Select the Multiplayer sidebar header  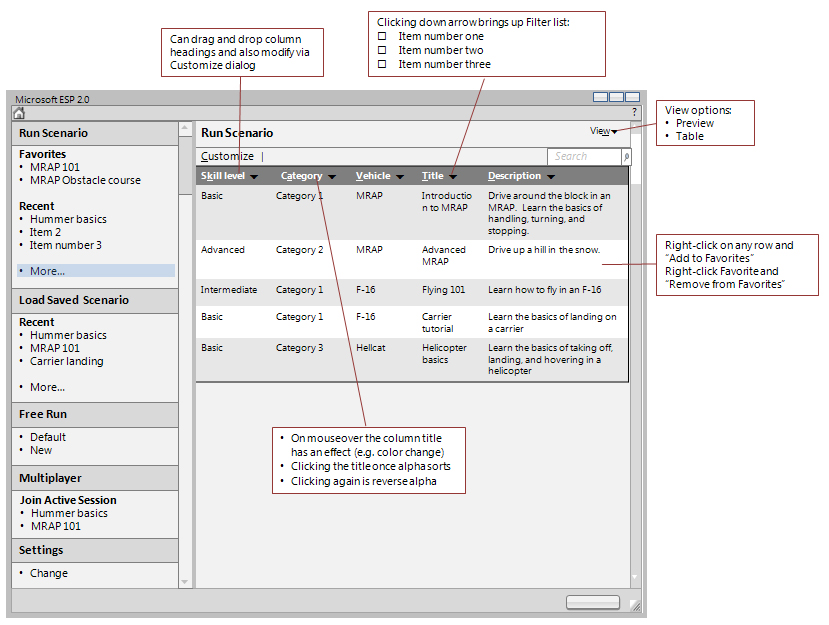pyautogui.click(x=95, y=478)
